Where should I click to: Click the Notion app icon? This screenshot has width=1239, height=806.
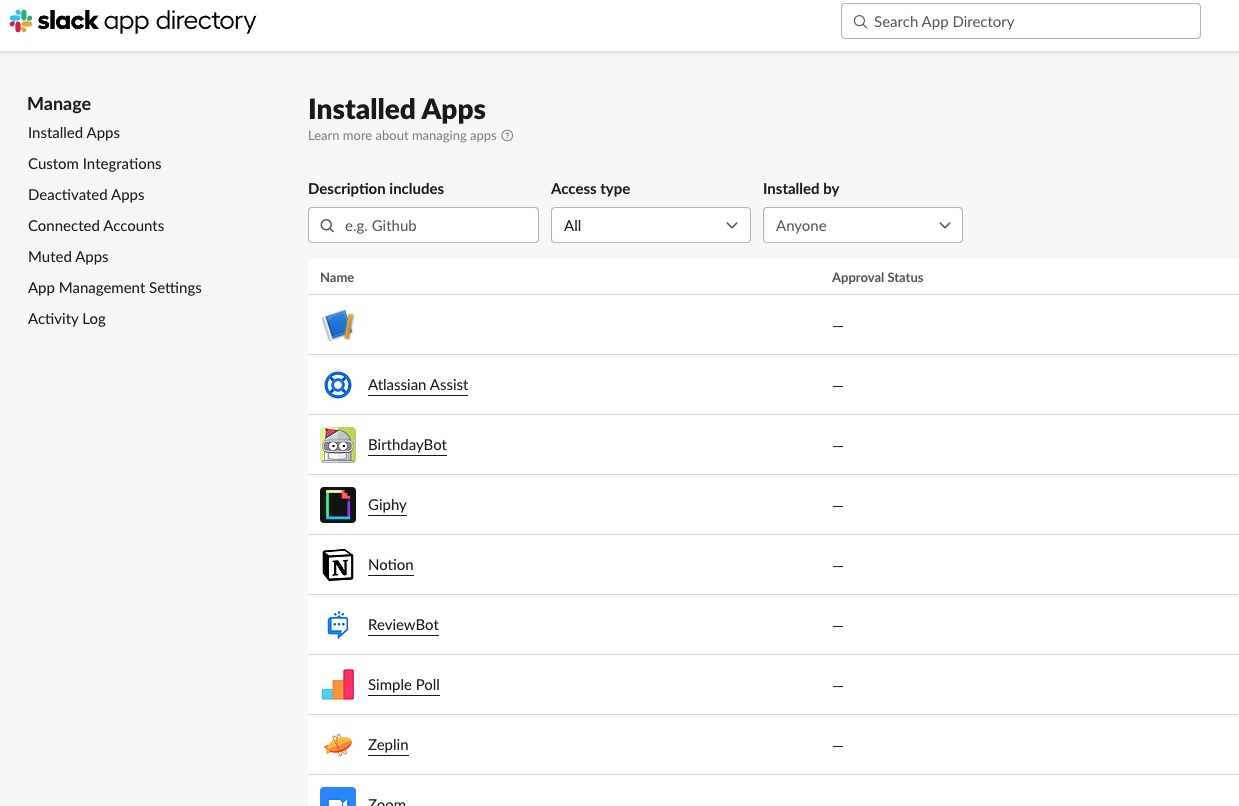pyautogui.click(x=338, y=565)
